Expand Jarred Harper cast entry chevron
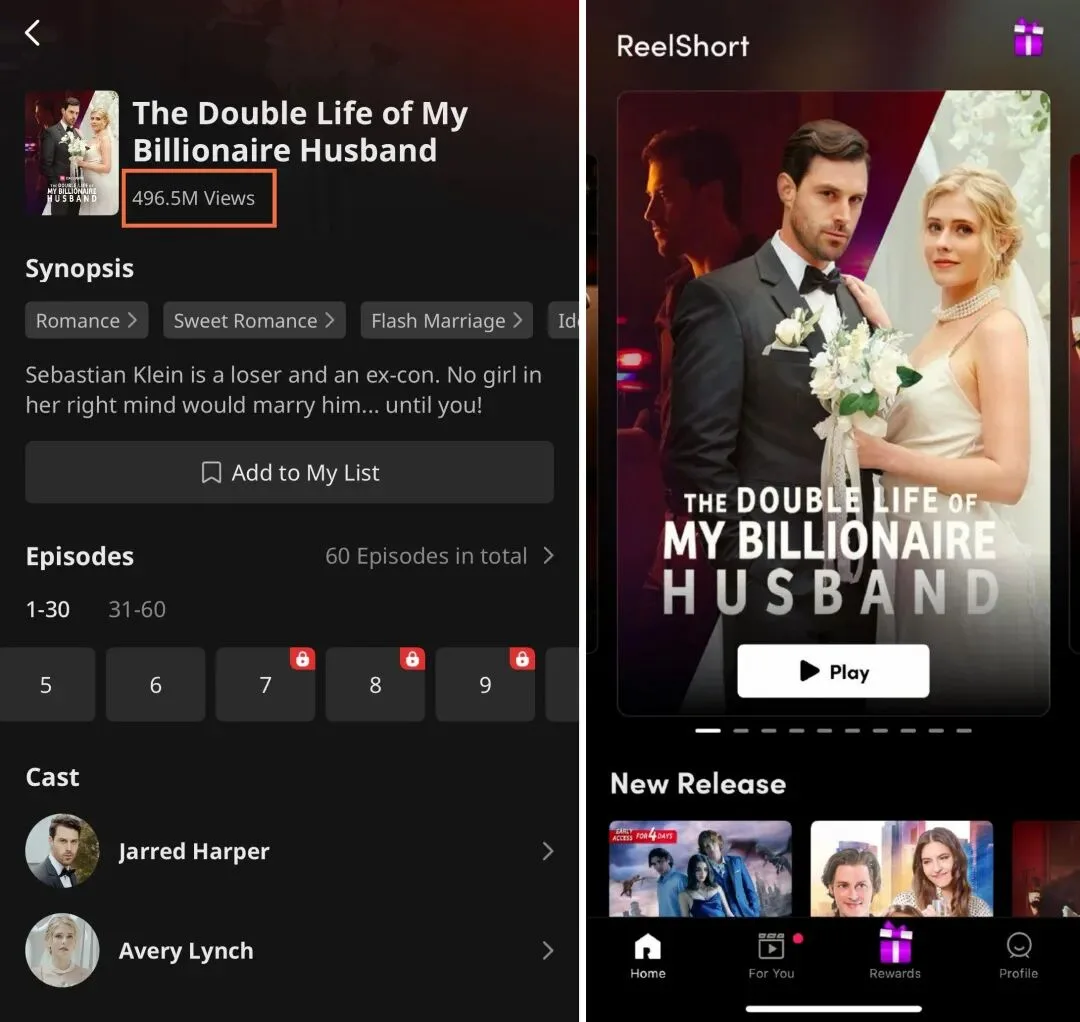 tap(547, 851)
